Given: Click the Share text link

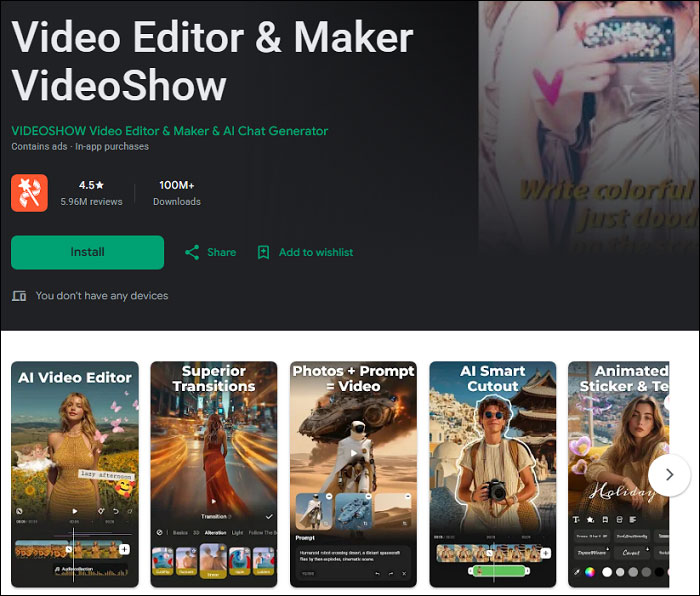Looking at the screenshot, I should [x=221, y=252].
